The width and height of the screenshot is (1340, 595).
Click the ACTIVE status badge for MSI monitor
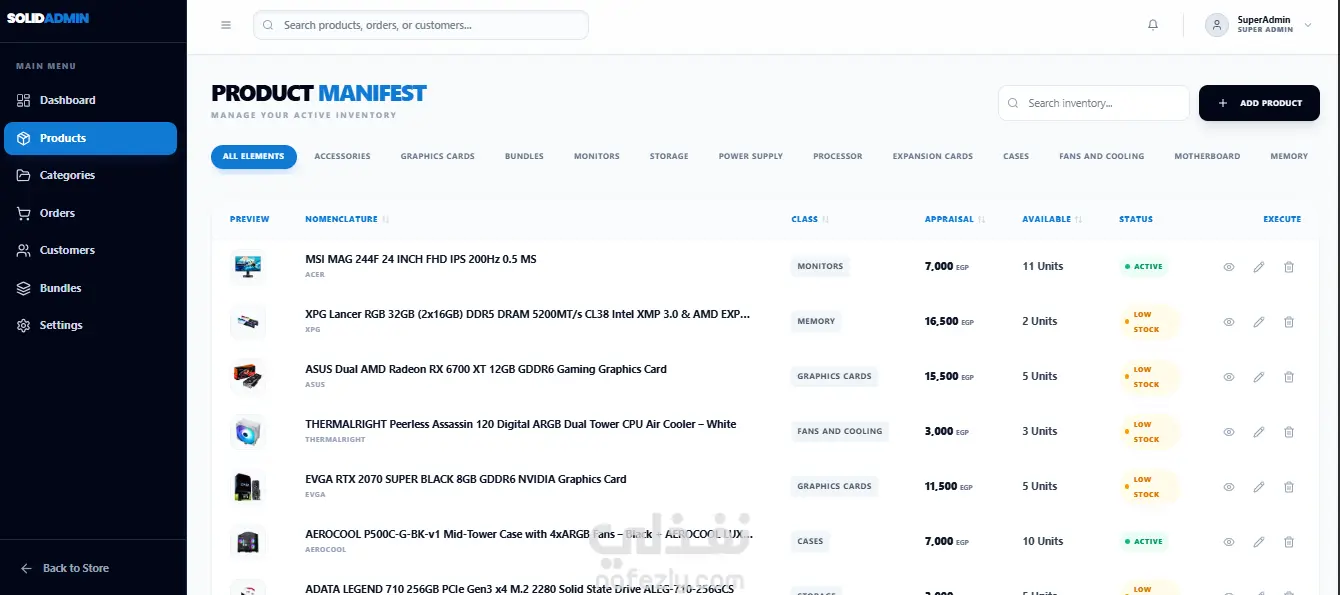[x=1144, y=267]
